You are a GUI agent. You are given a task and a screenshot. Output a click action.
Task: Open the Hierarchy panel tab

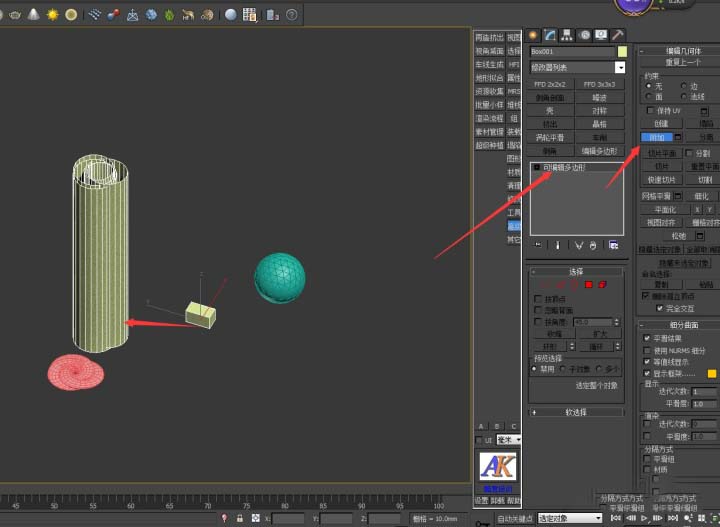click(567, 35)
